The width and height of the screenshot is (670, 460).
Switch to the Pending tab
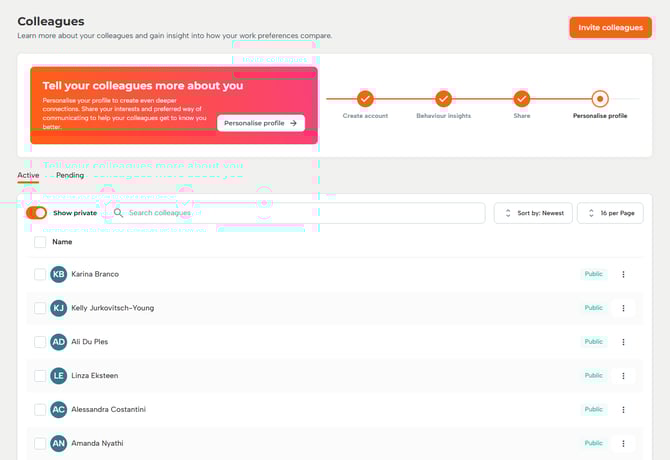pyautogui.click(x=70, y=175)
